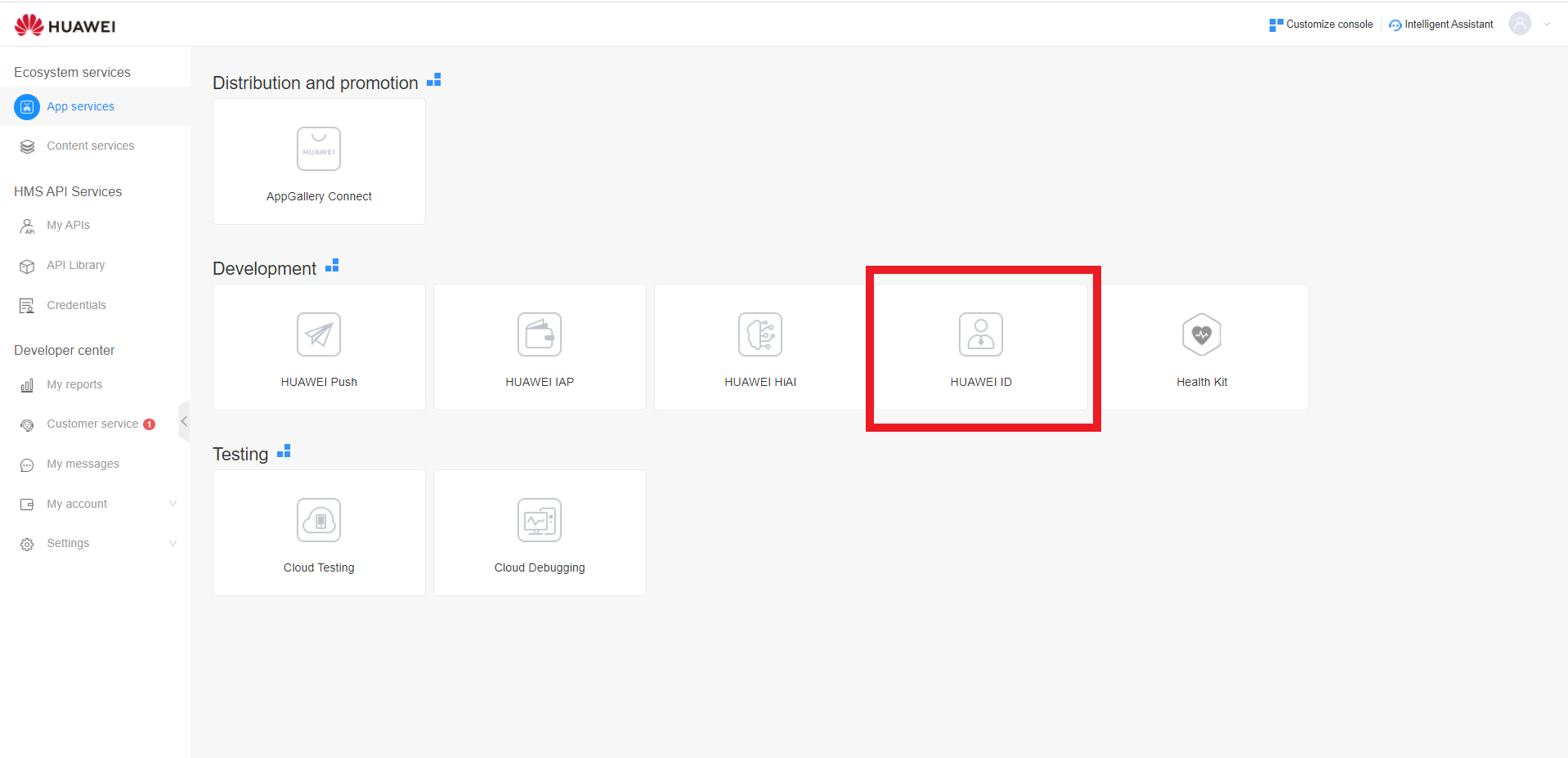Click the My messages chat bubble icon
1568x758 pixels.
pos(27,465)
